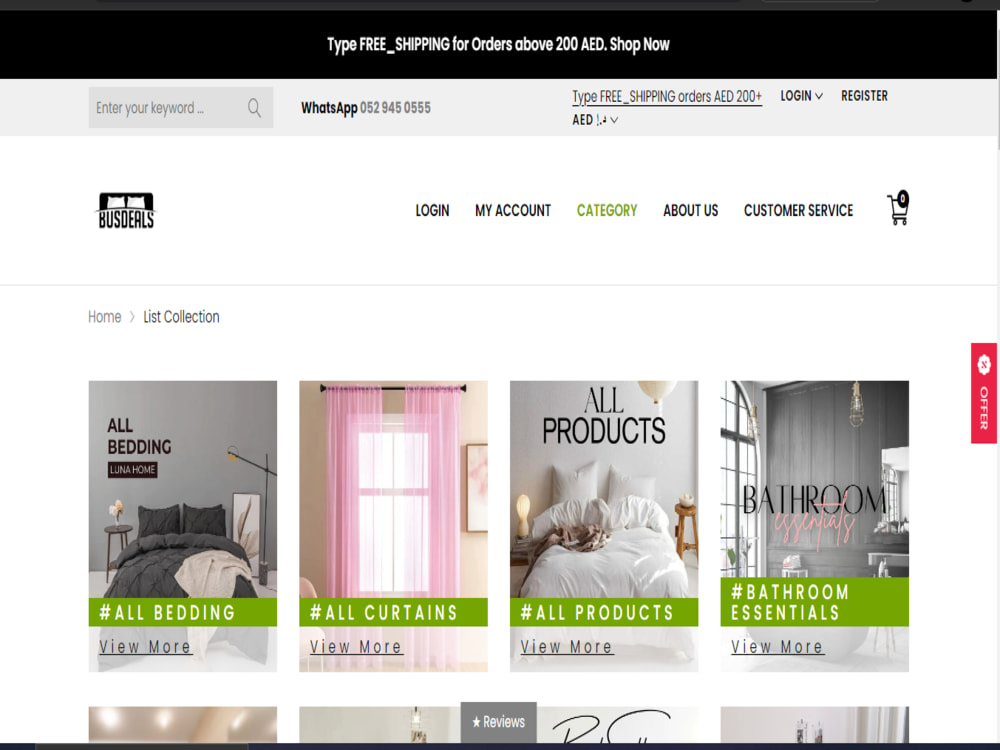The image size is (1000, 750).
Task: Click Type FREE_SHIPPING orders AED 200+ link
Action: [667, 97]
